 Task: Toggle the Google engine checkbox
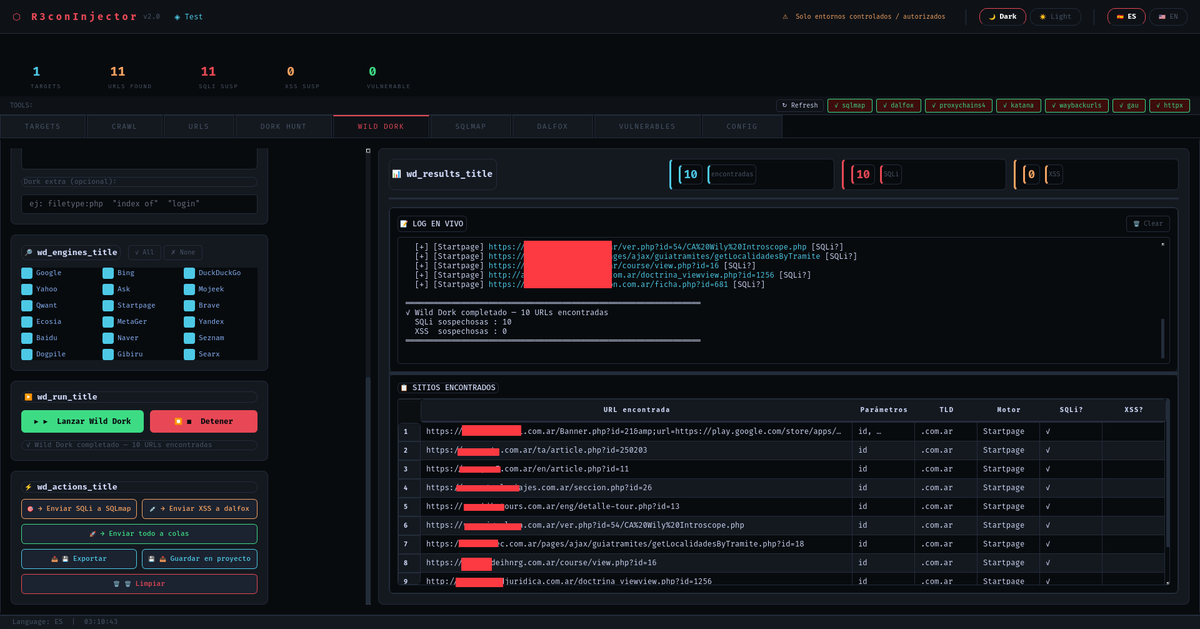coord(27,273)
